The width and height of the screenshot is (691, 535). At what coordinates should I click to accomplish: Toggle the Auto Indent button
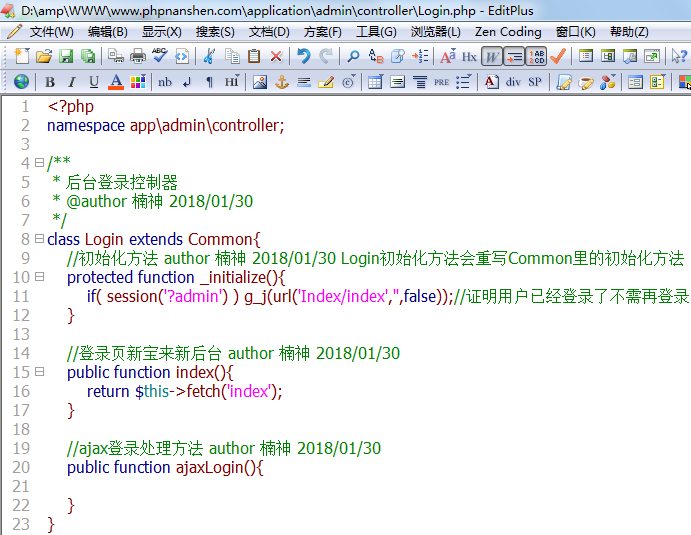point(514,56)
